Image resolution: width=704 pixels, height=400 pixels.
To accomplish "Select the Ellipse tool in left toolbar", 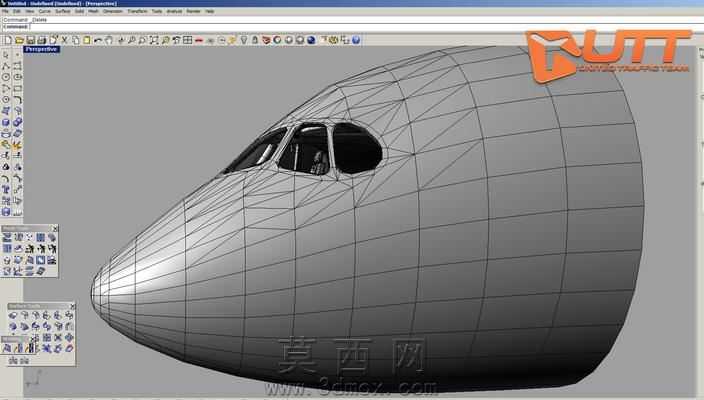I will click(17, 77).
